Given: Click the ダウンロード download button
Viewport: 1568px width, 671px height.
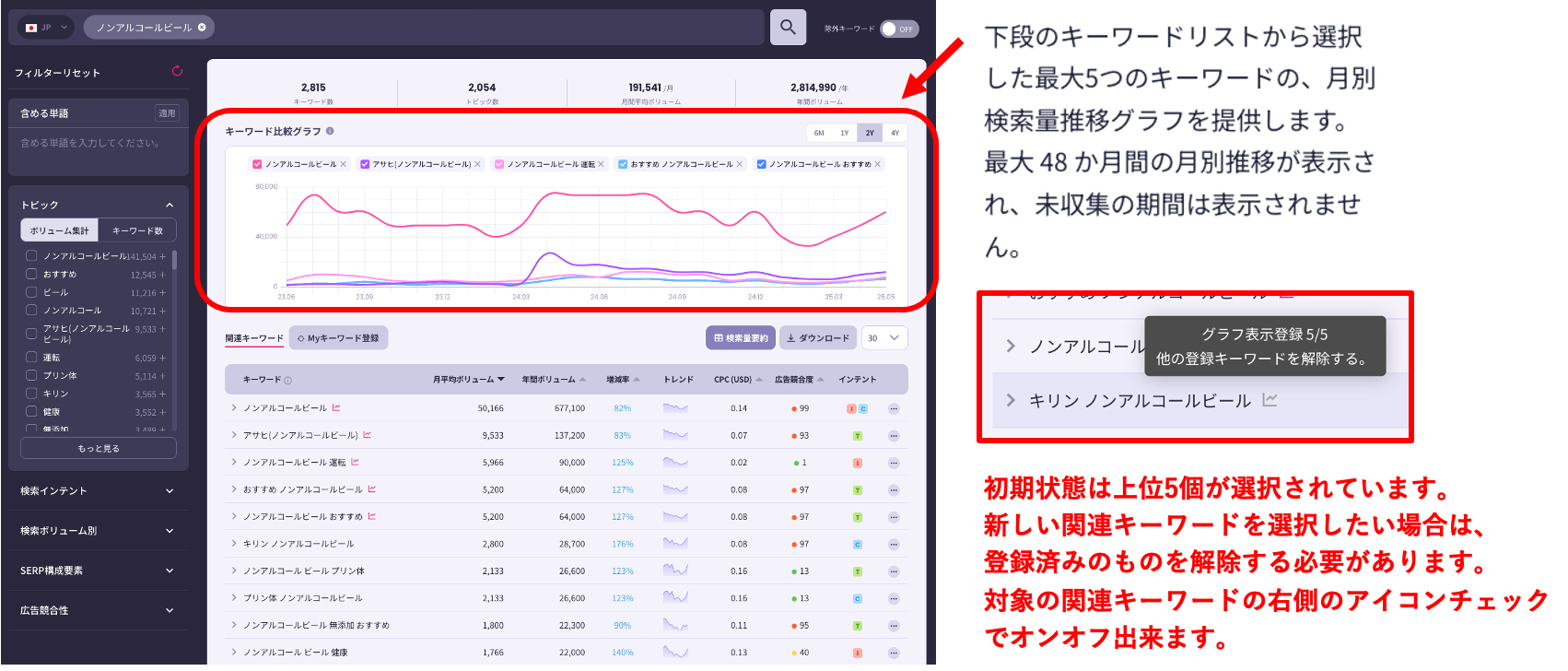Looking at the screenshot, I should (x=817, y=338).
